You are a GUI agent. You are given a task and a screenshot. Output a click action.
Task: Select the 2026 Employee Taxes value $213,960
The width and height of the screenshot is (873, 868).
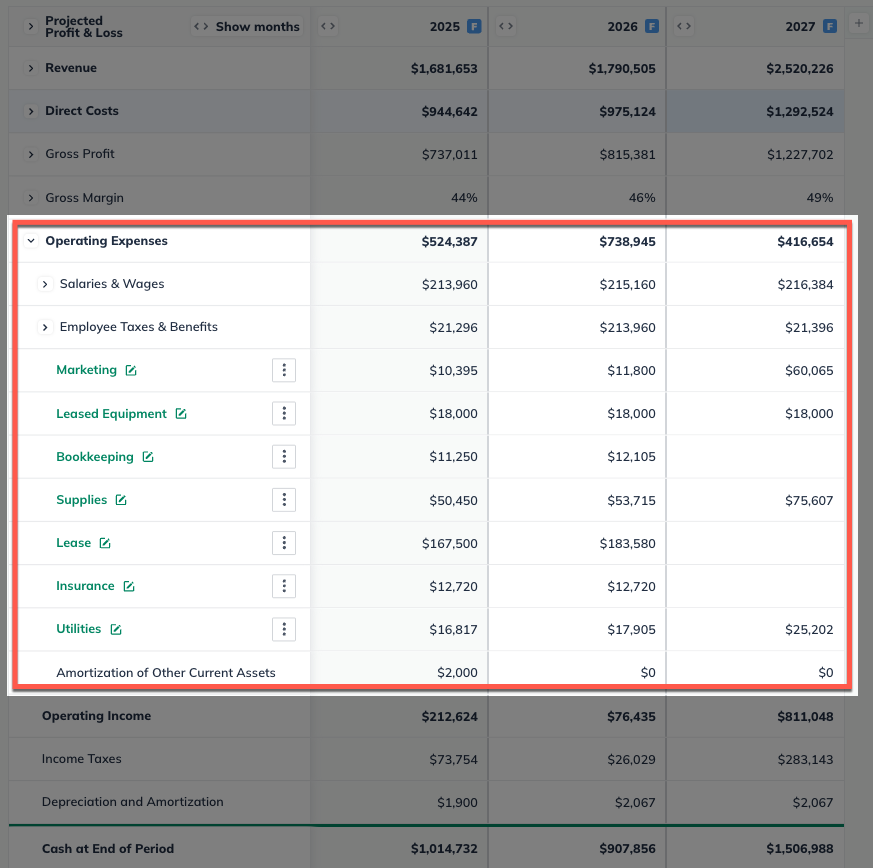tap(627, 328)
